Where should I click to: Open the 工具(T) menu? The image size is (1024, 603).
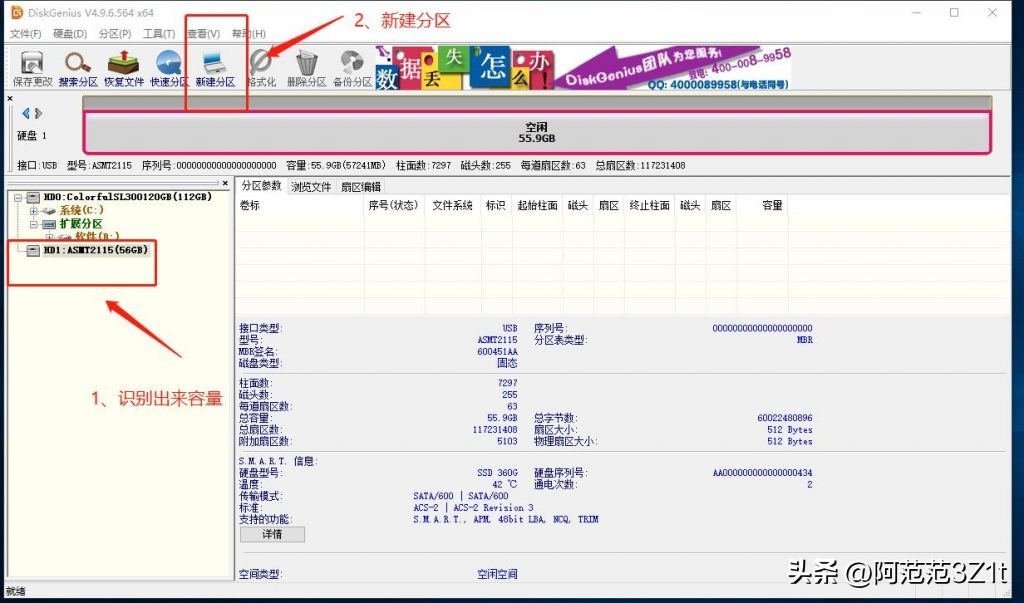click(x=162, y=33)
